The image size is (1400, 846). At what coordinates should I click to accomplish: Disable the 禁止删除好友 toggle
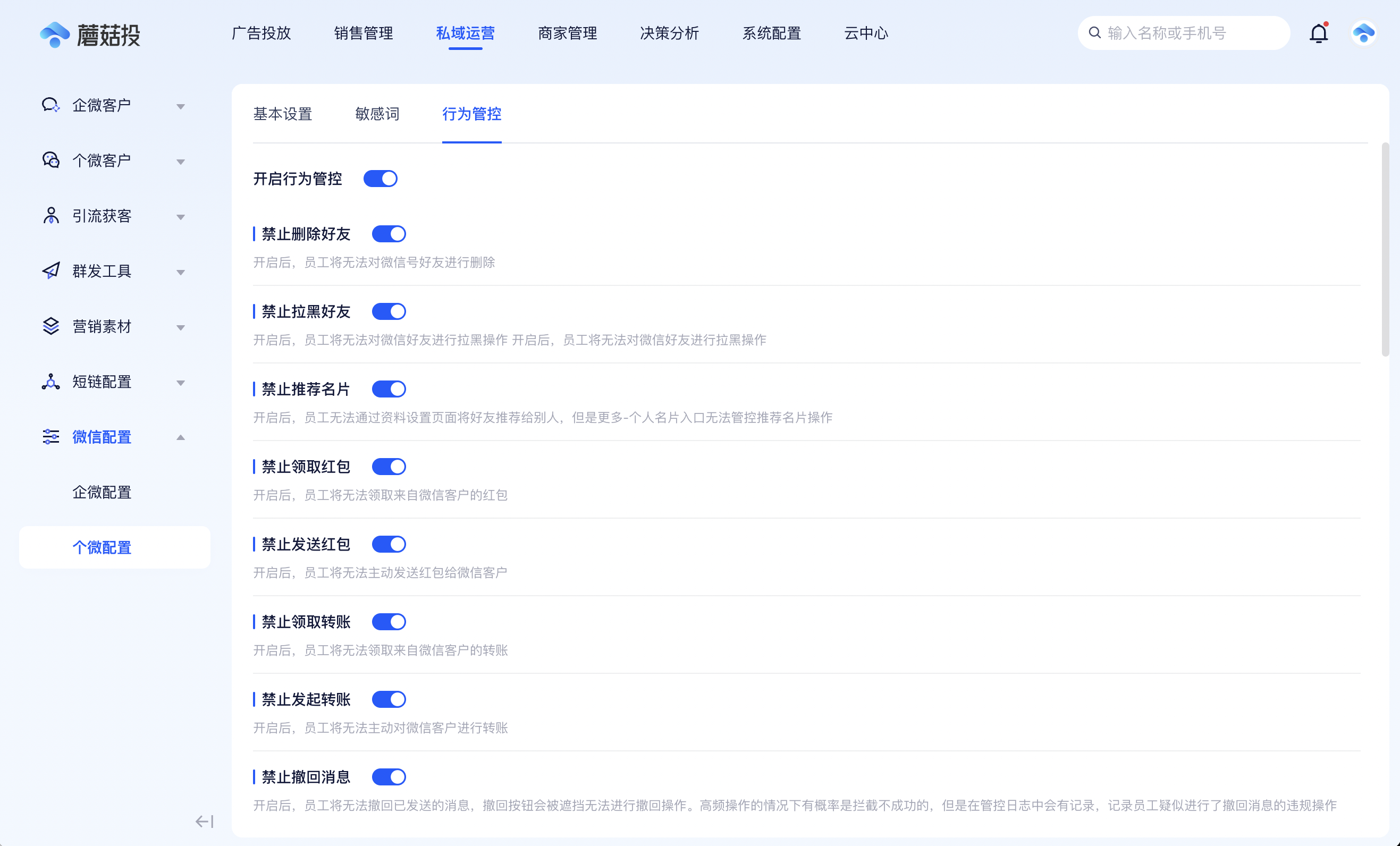point(389,234)
